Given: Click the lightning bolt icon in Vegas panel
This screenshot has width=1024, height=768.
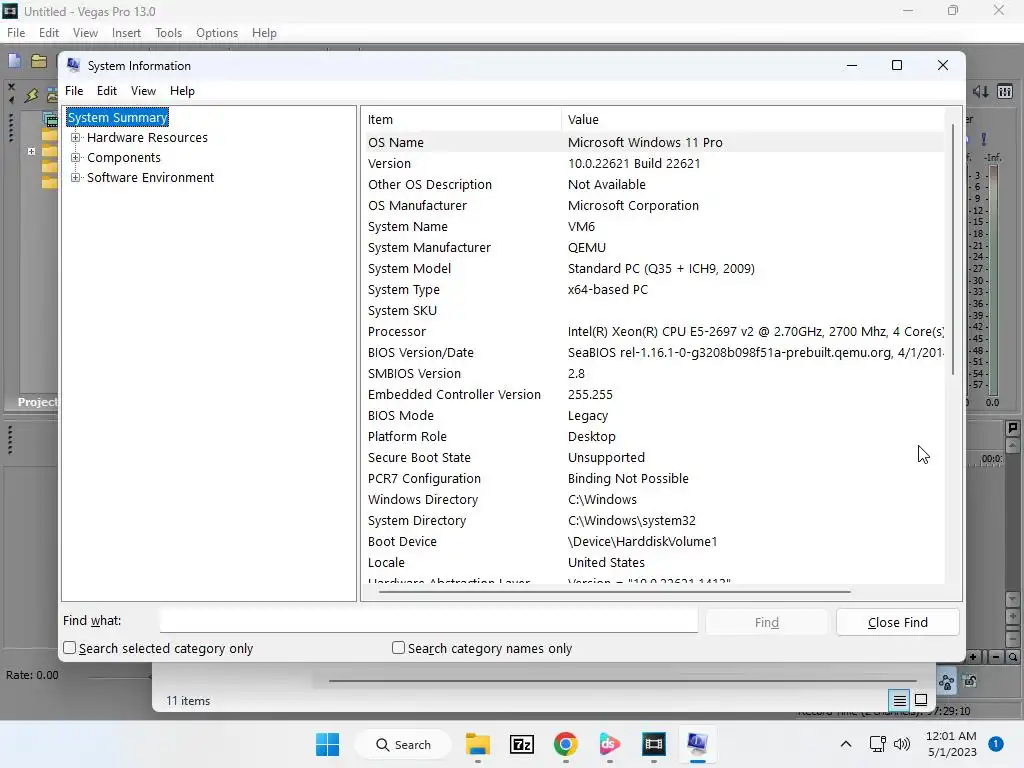Looking at the screenshot, I should coord(31,95).
